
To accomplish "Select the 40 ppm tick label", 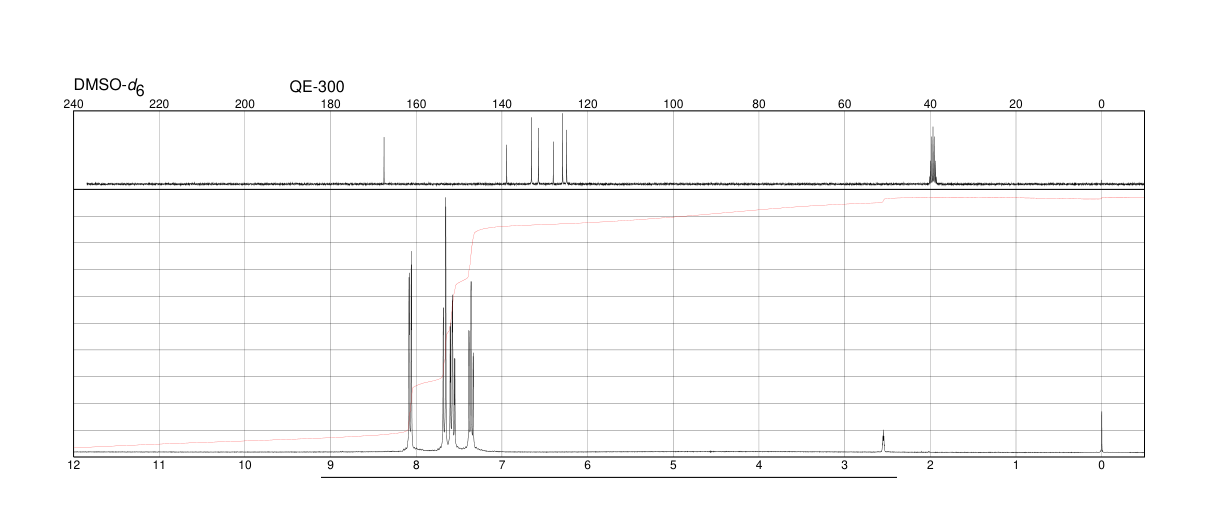I will (930, 104).
